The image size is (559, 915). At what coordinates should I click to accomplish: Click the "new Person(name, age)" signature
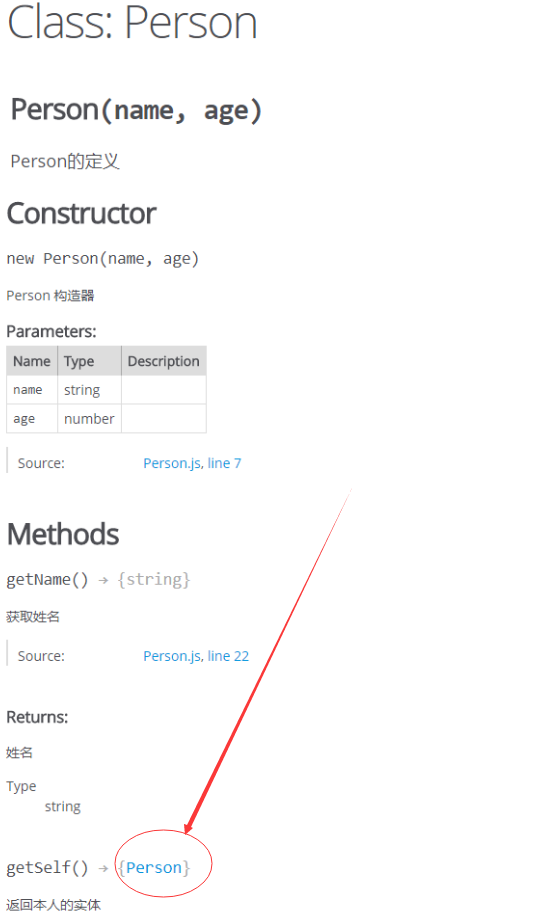click(x=103, y=259)
